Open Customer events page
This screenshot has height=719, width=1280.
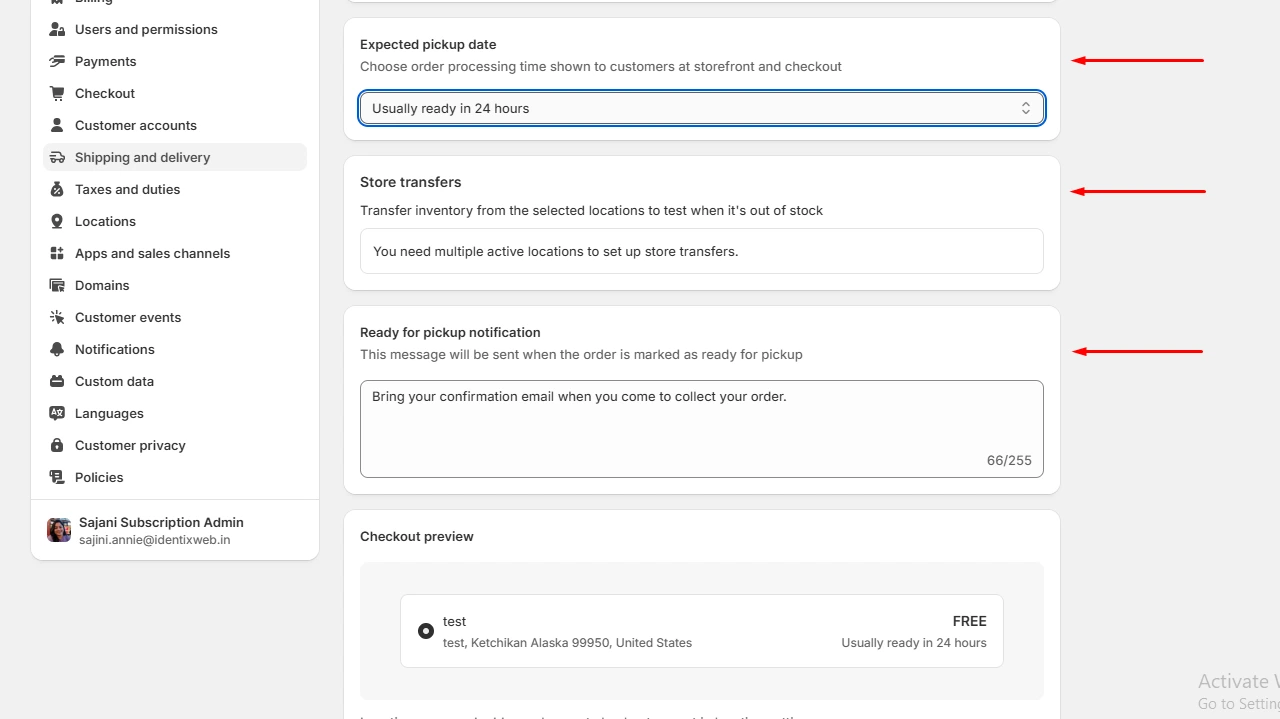(175, 317)
